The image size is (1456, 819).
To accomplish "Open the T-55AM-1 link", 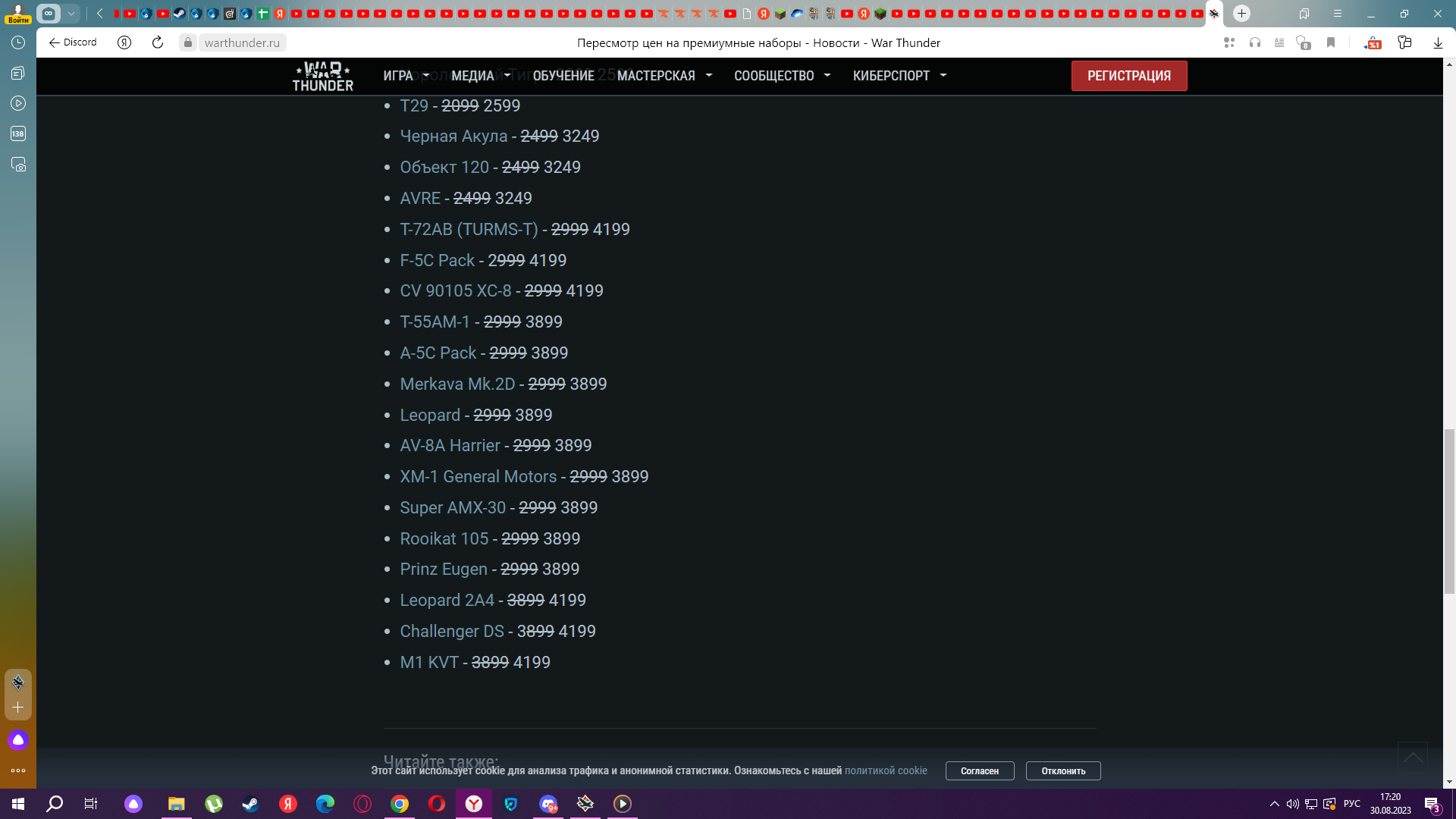I will point(435,322).
